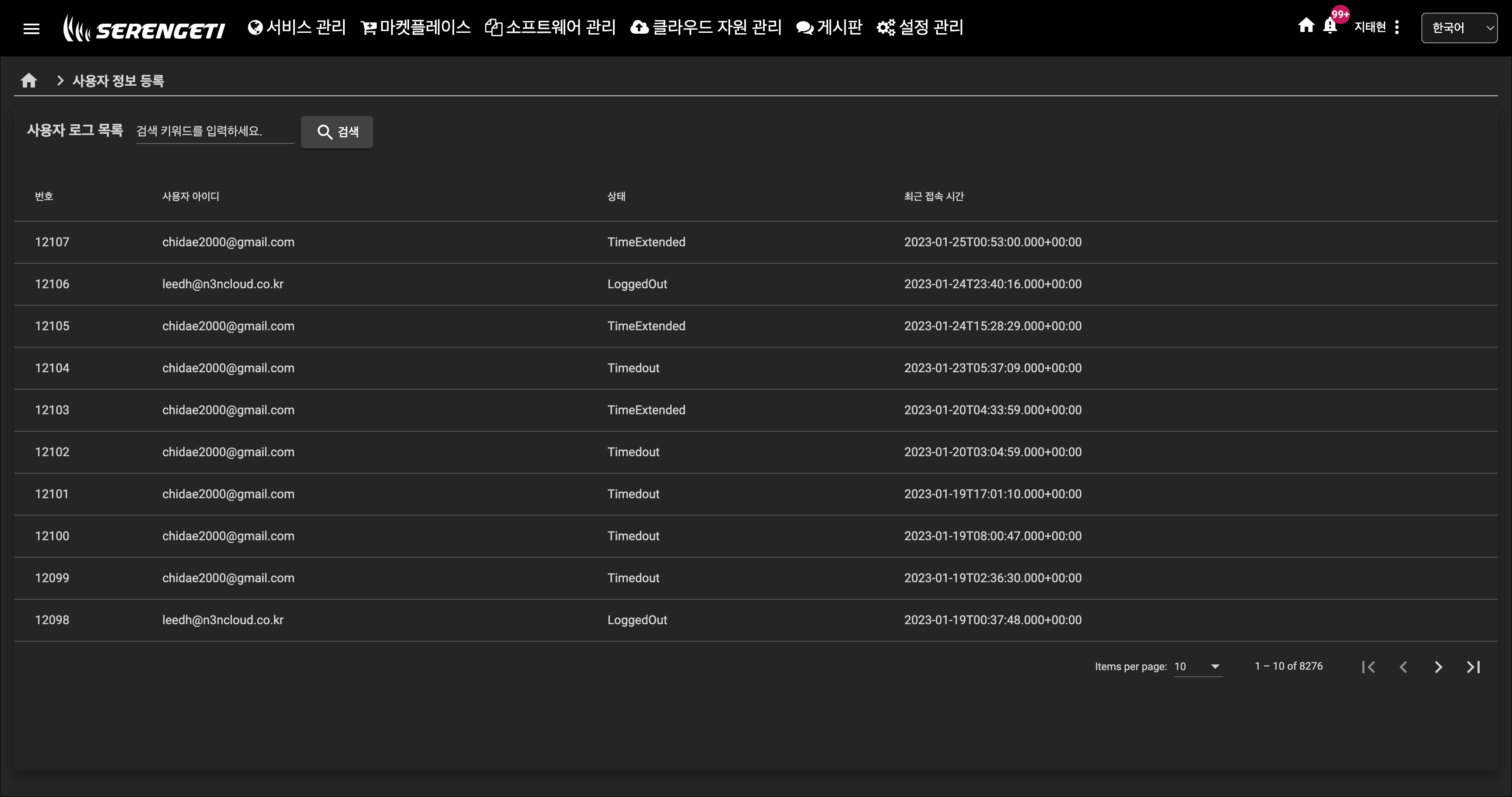Viewport: 1512px width, 797px height.
Task: Open the 클라우드 자원 관리 menu
Action: coord(706,27)
